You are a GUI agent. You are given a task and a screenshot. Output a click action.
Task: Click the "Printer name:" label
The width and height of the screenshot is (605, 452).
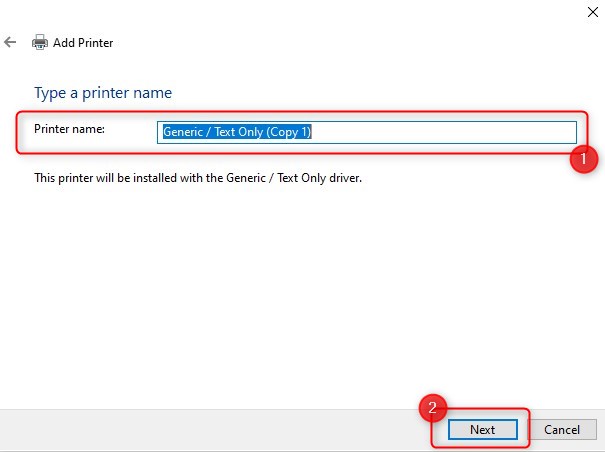pyautogui.click(x=69, y=129)
